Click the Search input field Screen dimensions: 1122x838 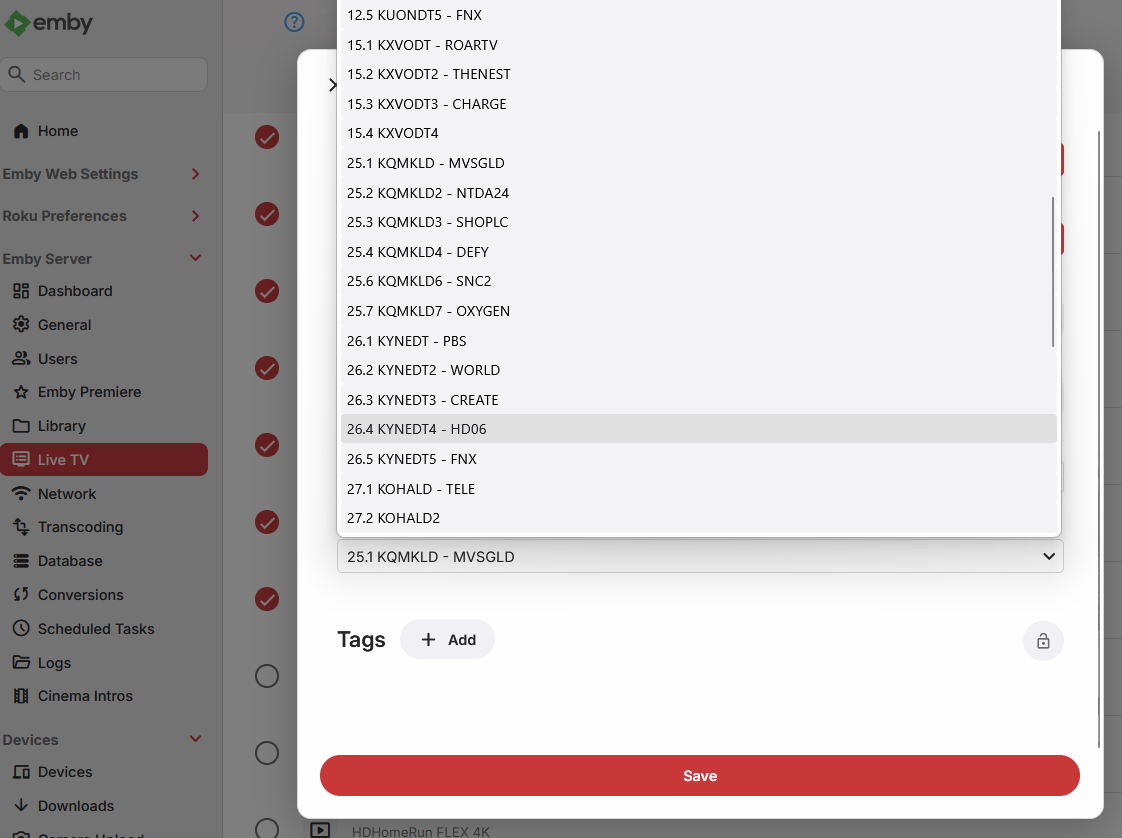tap(104, 74)
